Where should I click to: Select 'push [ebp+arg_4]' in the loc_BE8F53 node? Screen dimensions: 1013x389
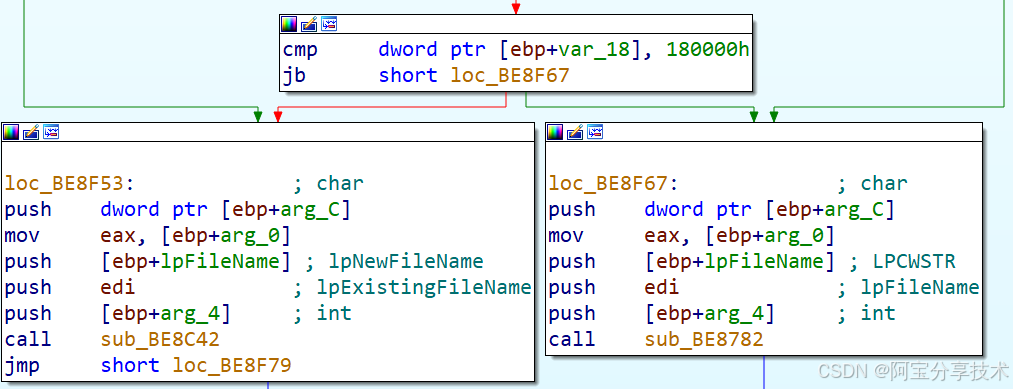(178, 313)
